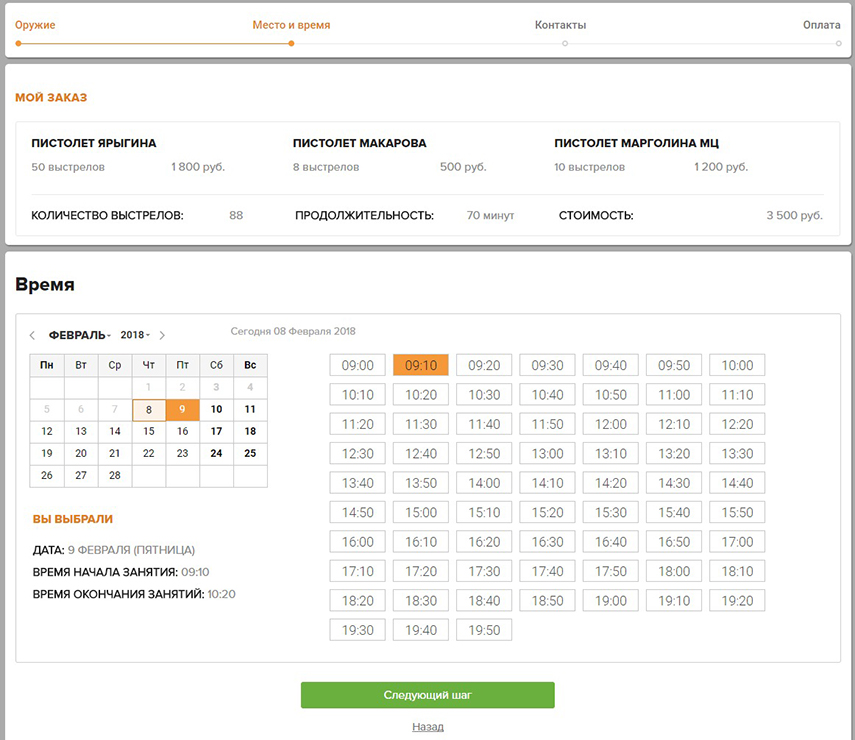Pick February 17 on the calendar
Image resolution: width=855 pixels, height=740 pixels.
pyautogui.click(x=216, y=431)
